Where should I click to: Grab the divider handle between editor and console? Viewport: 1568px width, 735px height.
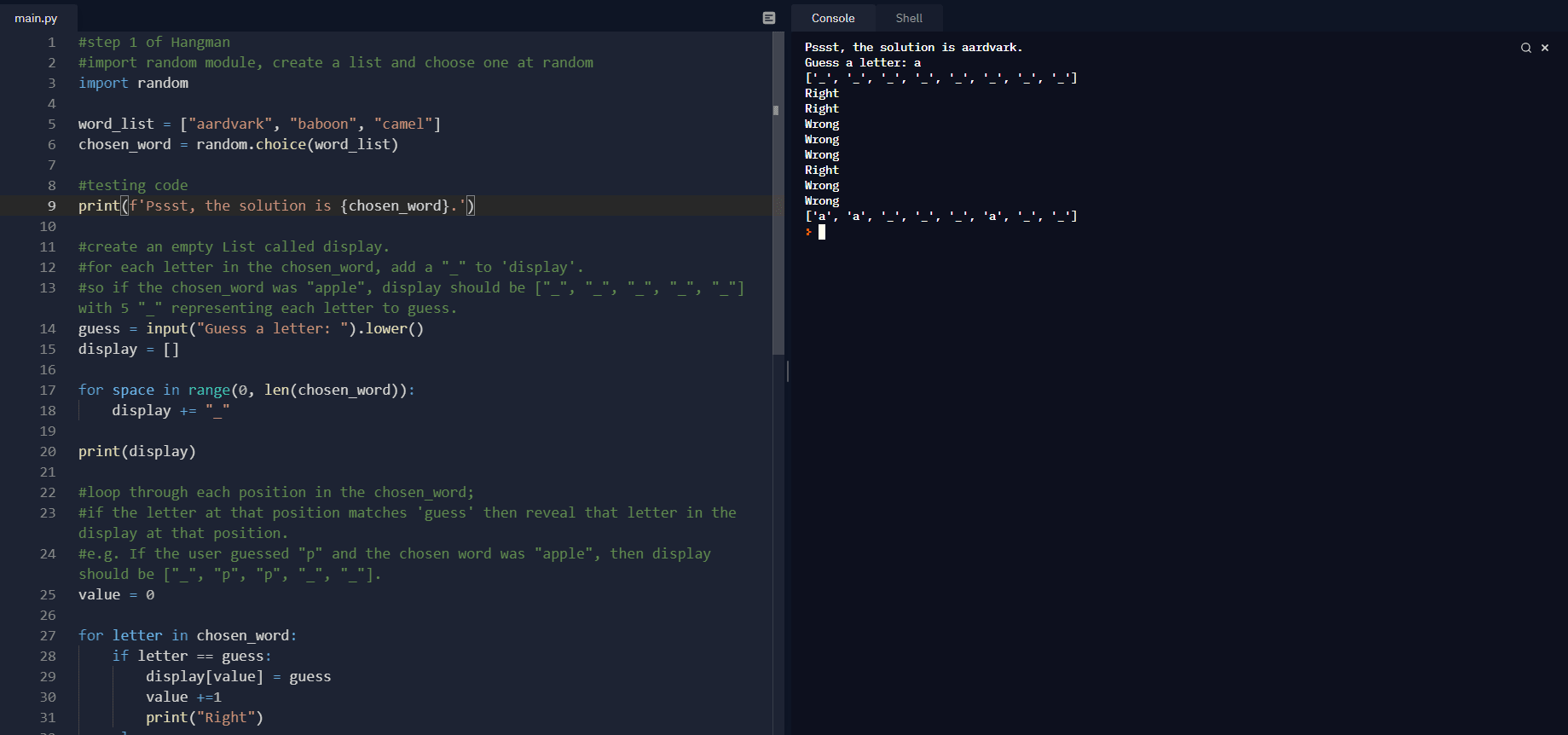point(787,371)
